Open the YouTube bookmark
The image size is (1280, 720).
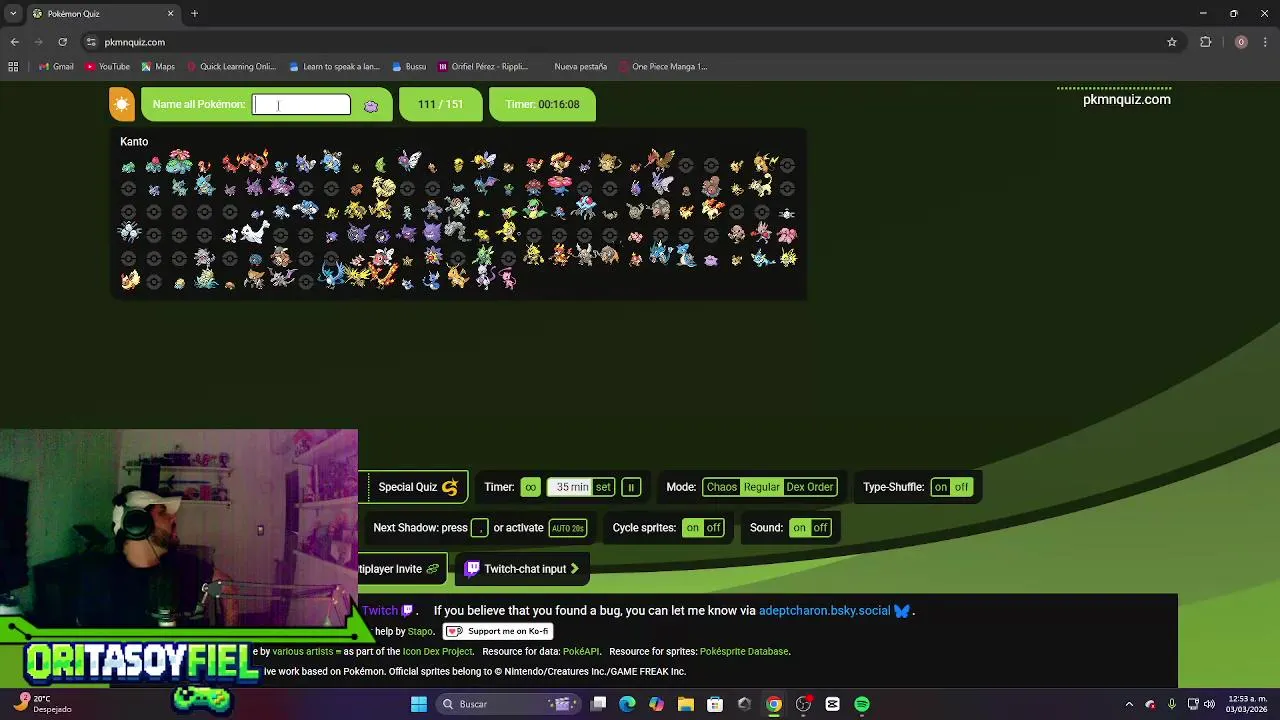(108, 67)
